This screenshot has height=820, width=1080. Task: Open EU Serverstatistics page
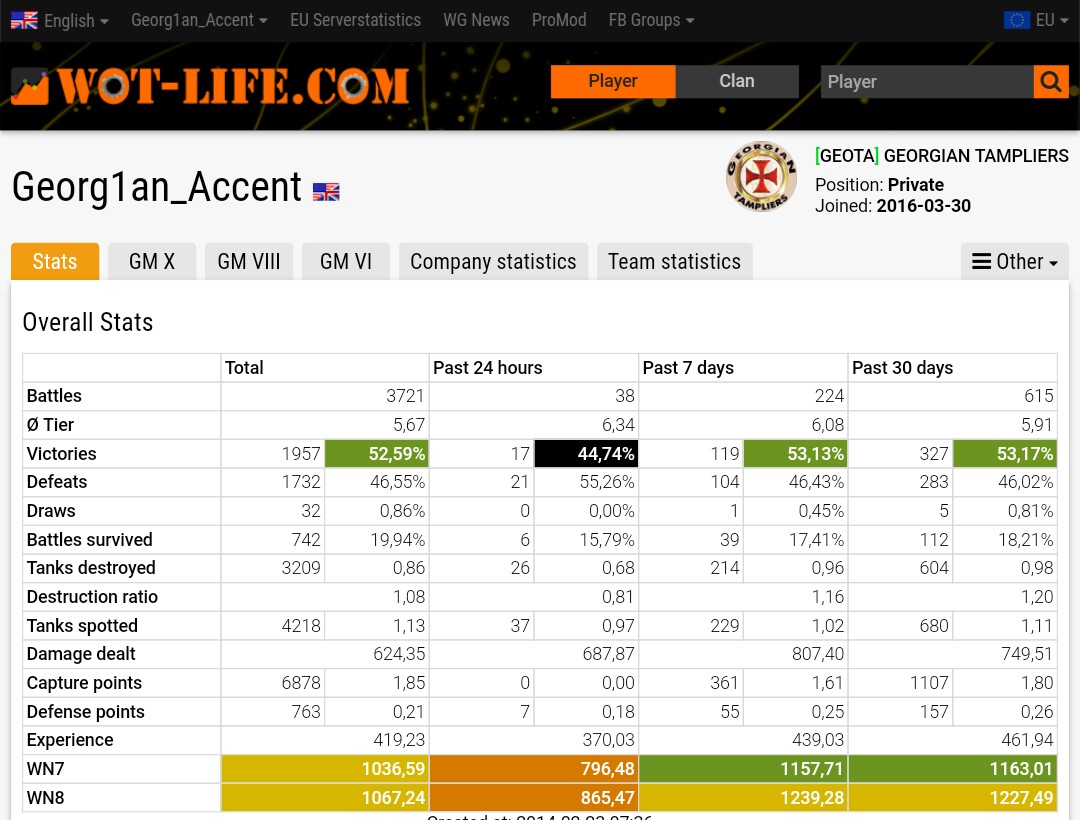coord(355,21)
